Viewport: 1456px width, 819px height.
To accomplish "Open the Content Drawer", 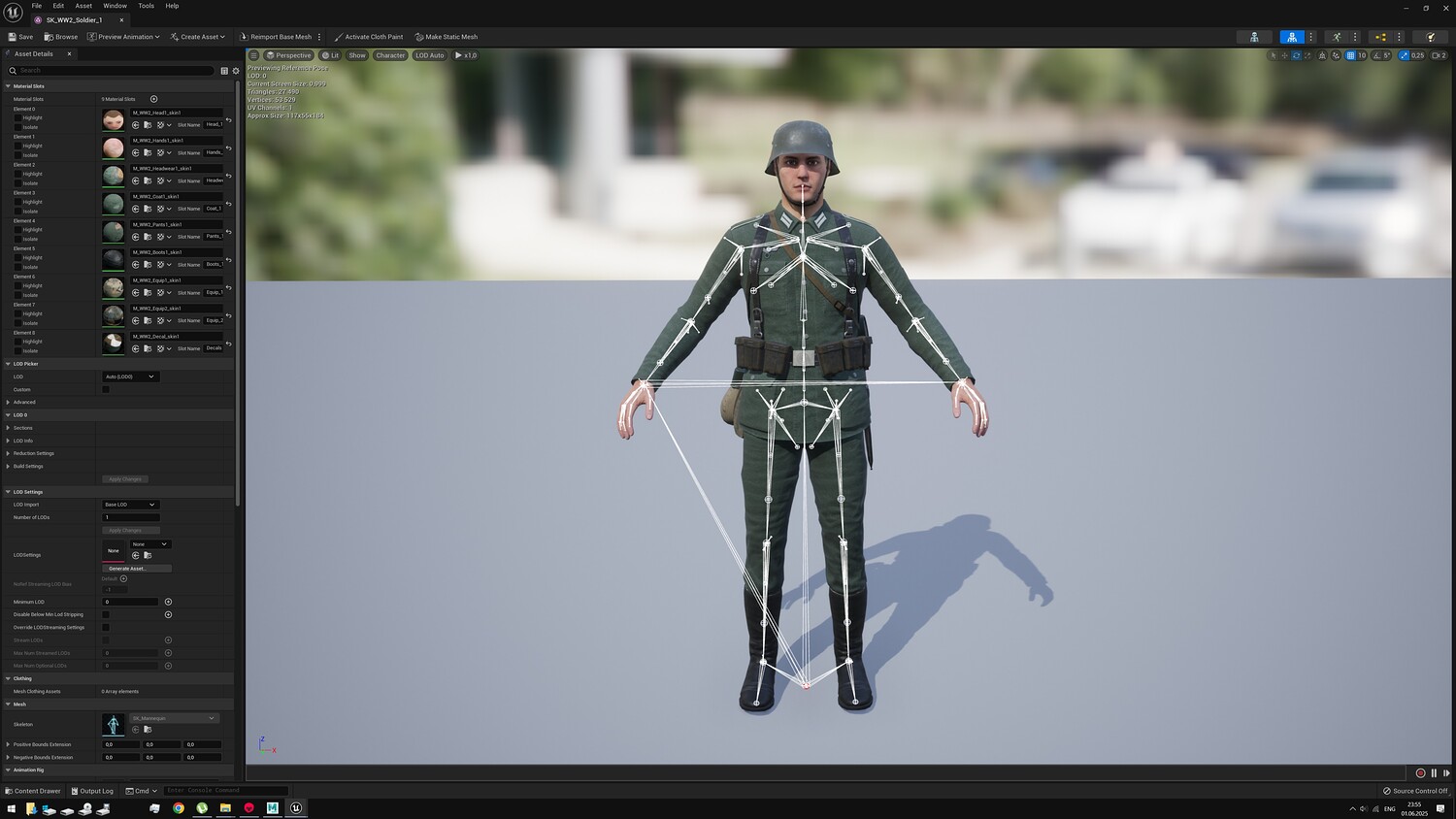I will click(32, 791).
